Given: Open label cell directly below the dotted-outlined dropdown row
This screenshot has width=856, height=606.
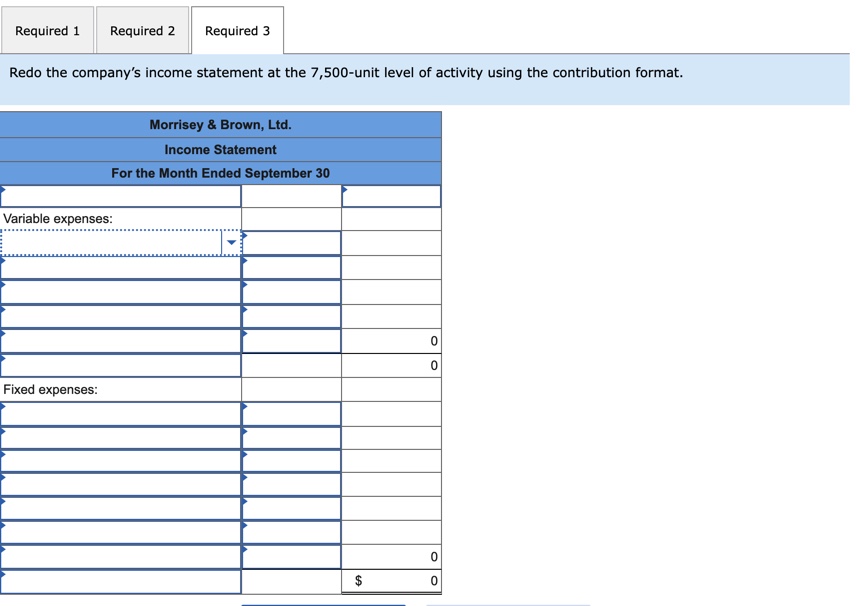Looking at the screenshot, I should click(121, 268).
